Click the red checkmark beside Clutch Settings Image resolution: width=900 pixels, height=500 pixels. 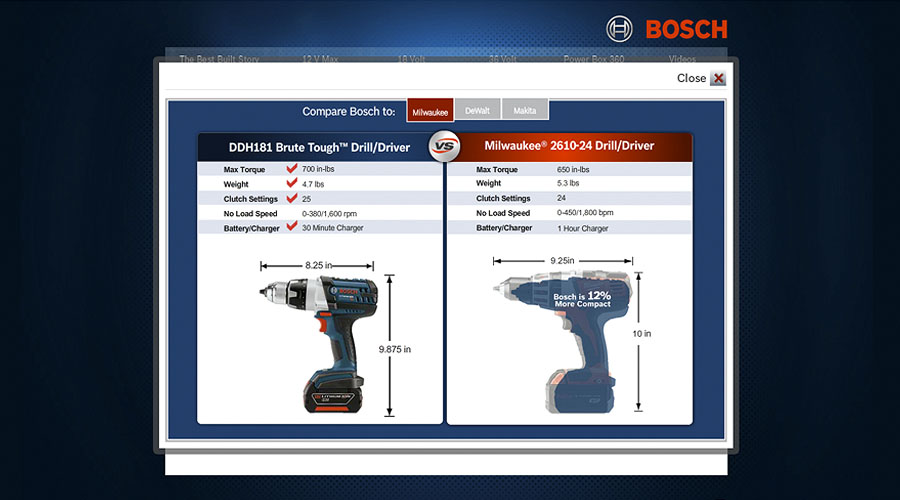(292, 197)
